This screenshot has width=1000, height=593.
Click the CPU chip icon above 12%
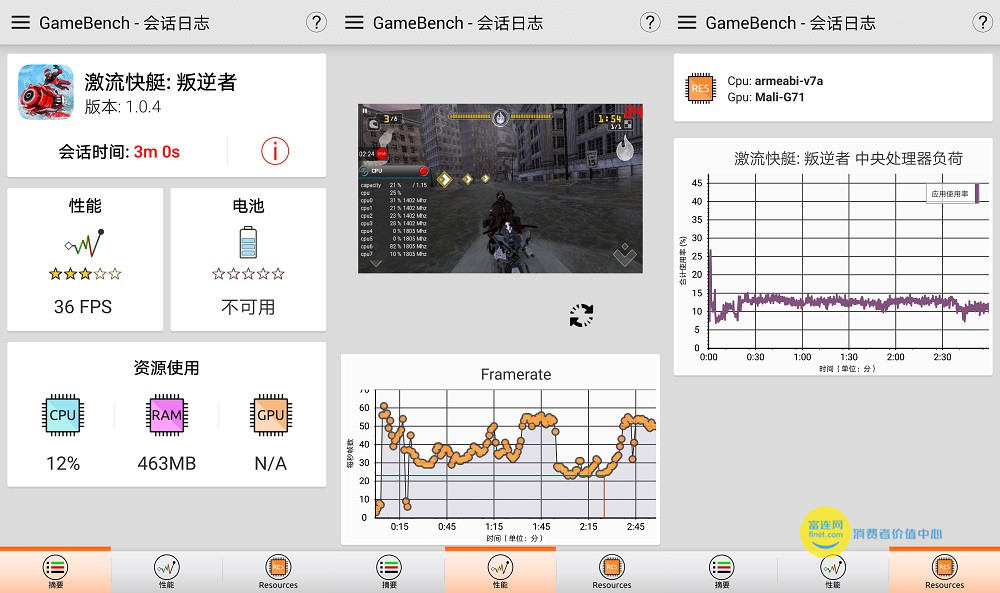(63, 414)
